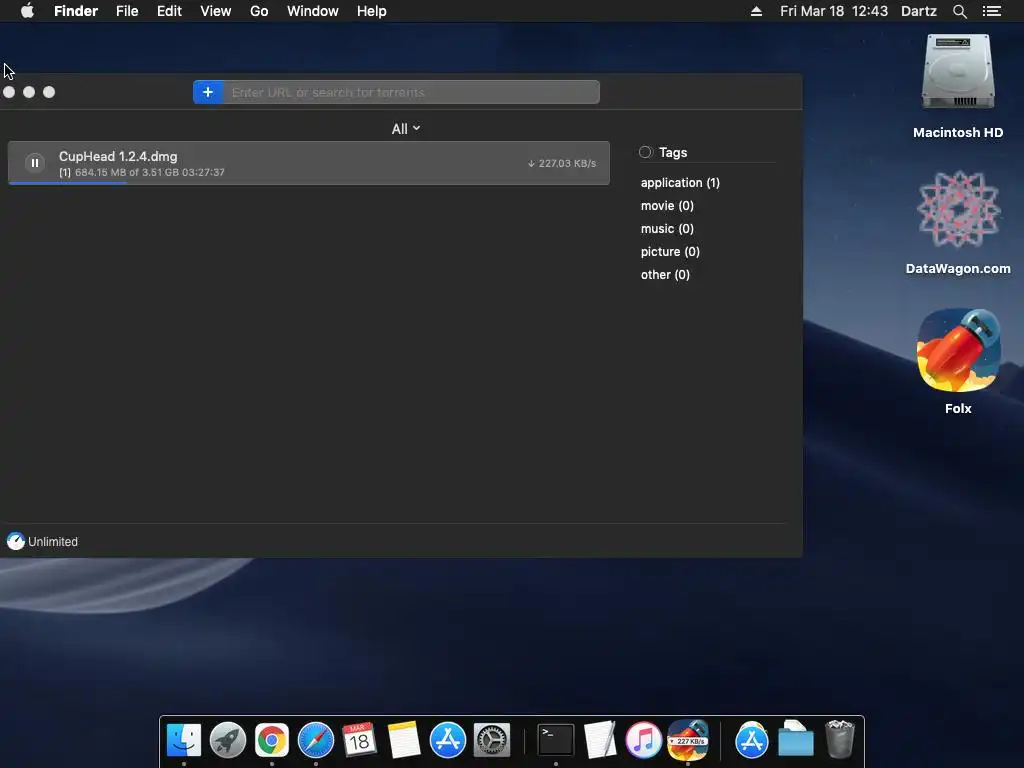
Task: Open the App Store beside Notes in the Dock
Action: (x=447, y=740)
